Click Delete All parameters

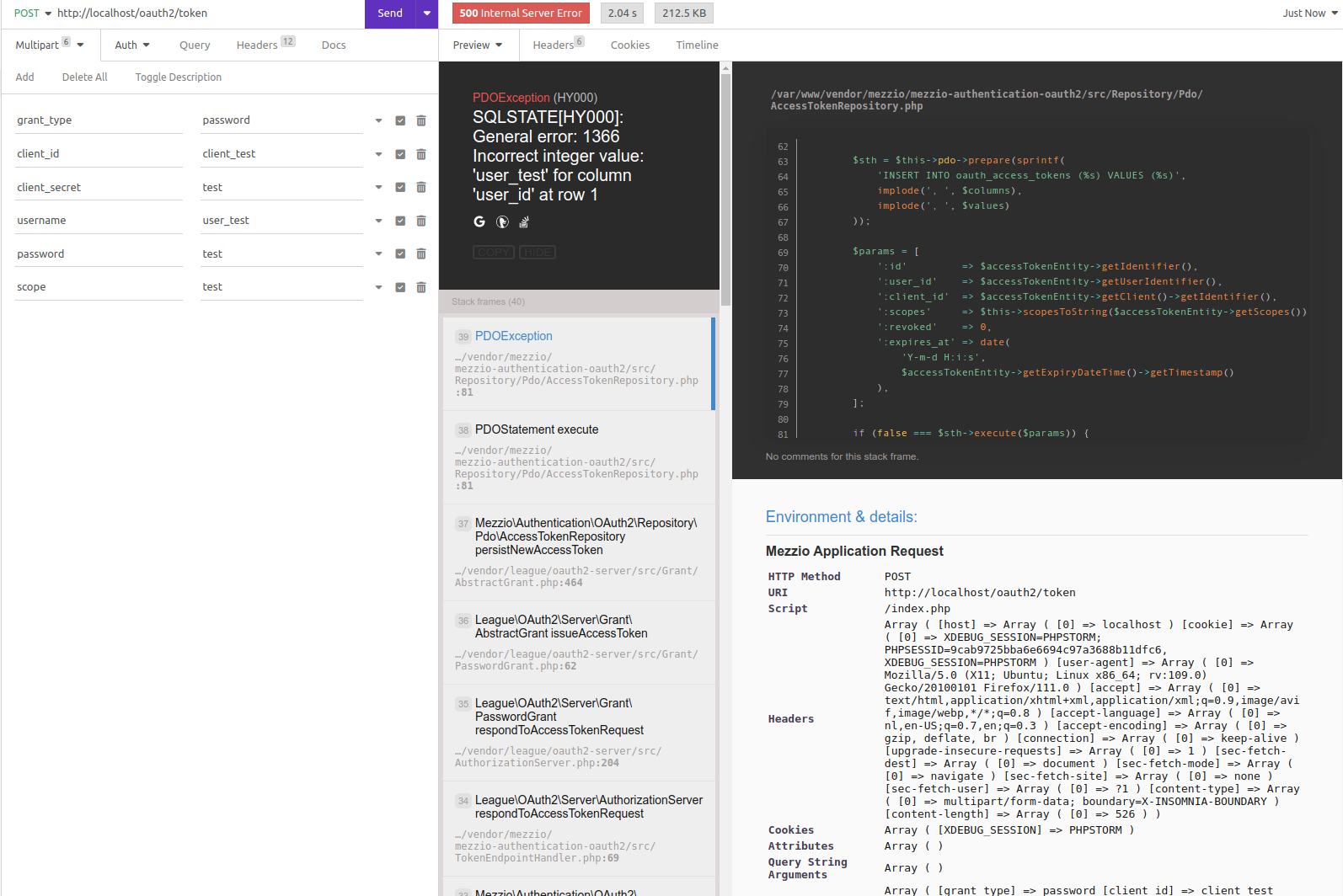(85, 77)
